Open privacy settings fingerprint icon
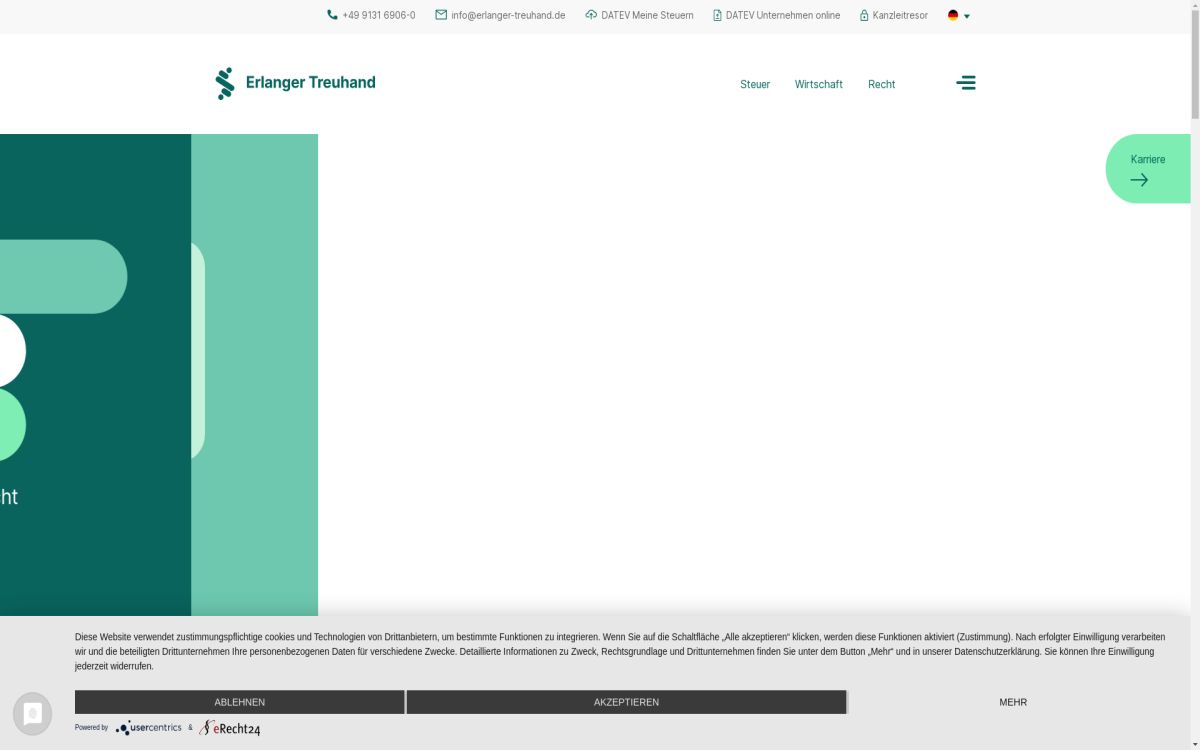The width and height of the screenshot is (1200, 750). point(32,713)
